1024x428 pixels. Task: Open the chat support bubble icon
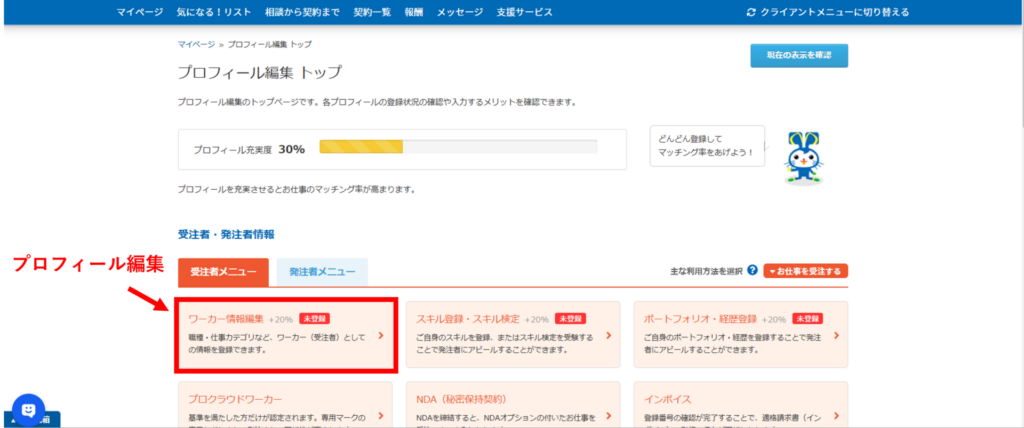[28, 410]
